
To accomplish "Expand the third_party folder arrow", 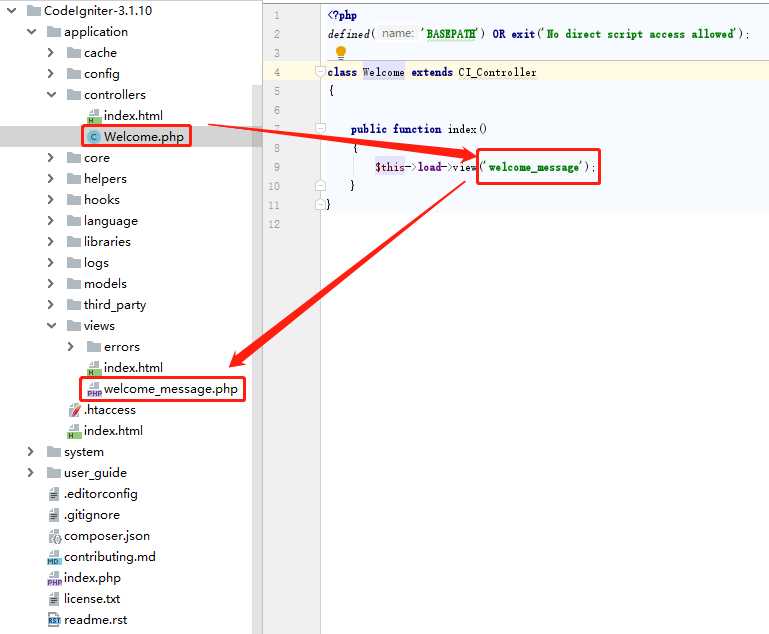I will [x=51, y=304].
